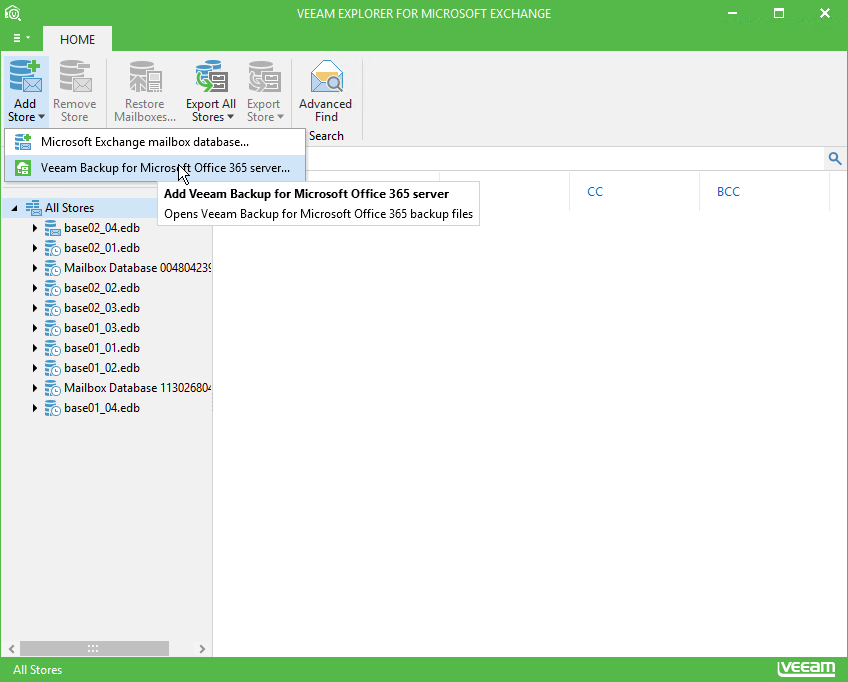Click the Export Store icon
Viewport: 848px width, 682px height.
pos(264,76)
